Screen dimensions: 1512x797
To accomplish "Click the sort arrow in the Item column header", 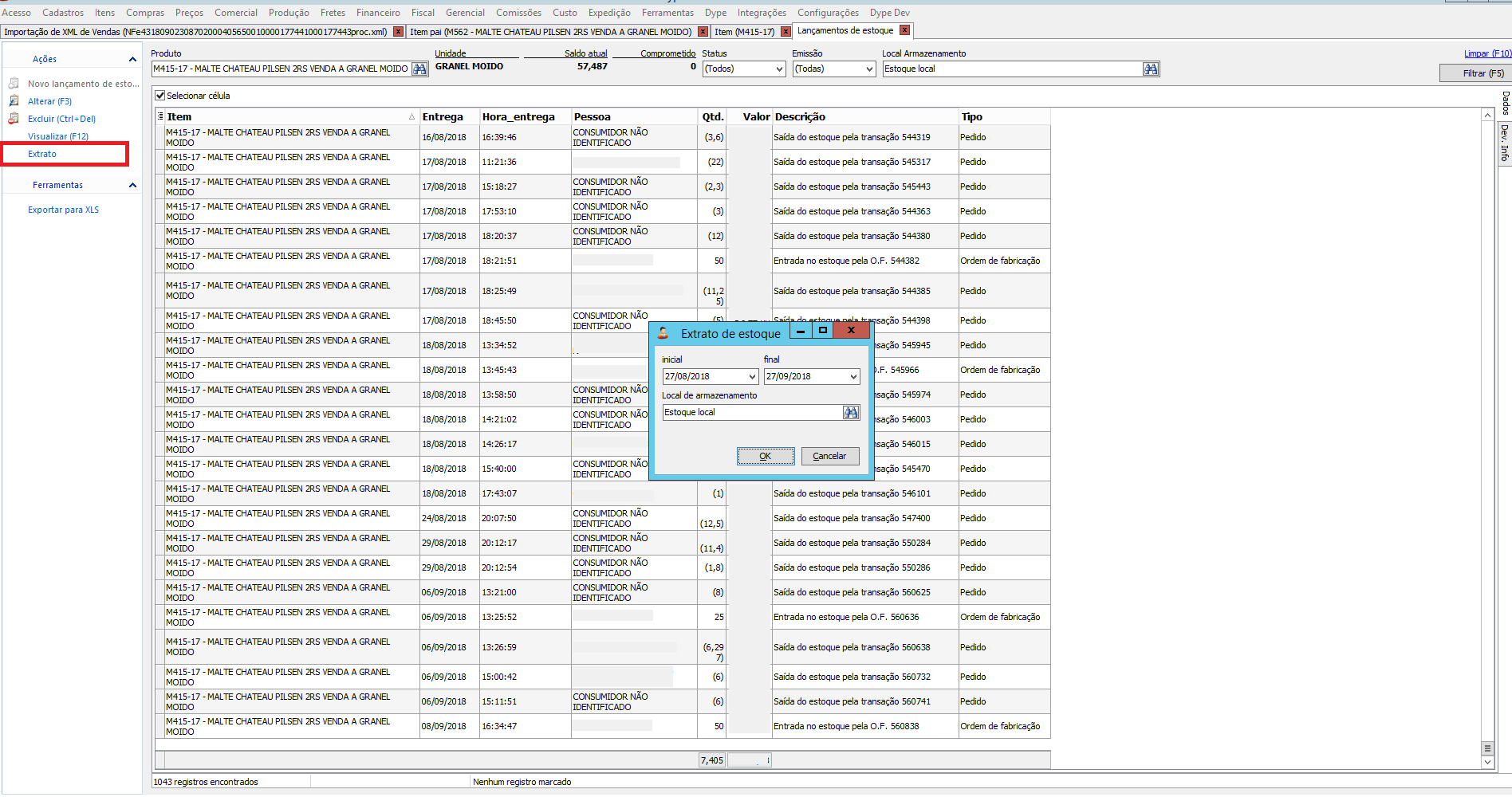I will point(412,117).
